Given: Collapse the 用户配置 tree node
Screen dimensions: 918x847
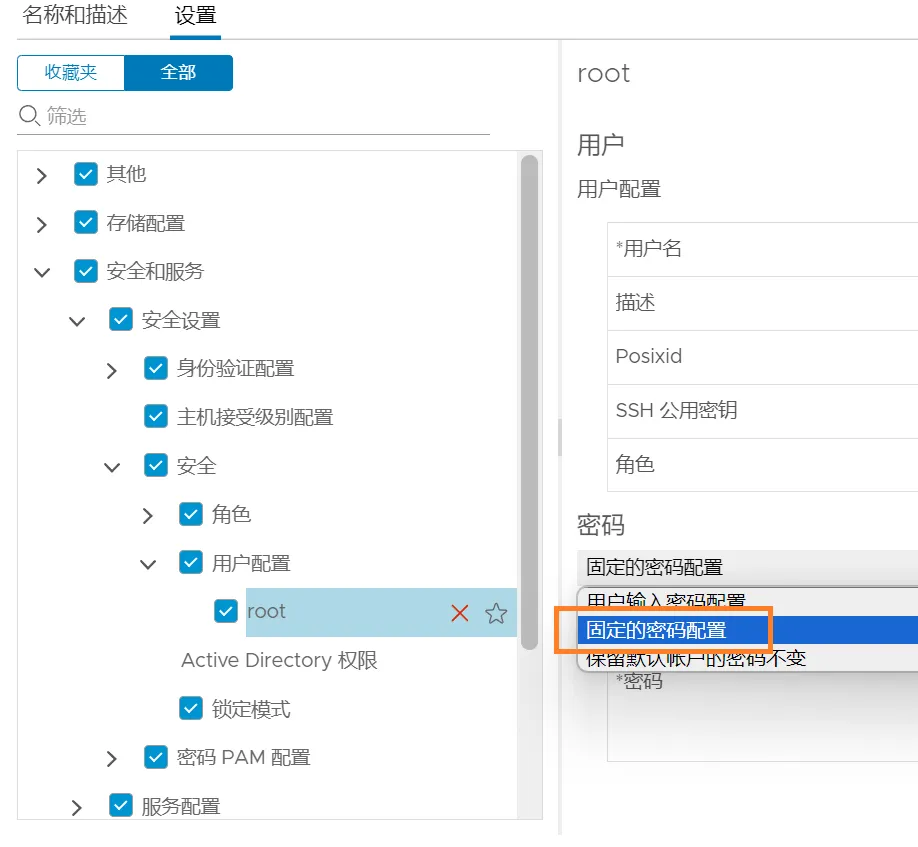Looking at the screenshot, I should pos(148,564).
